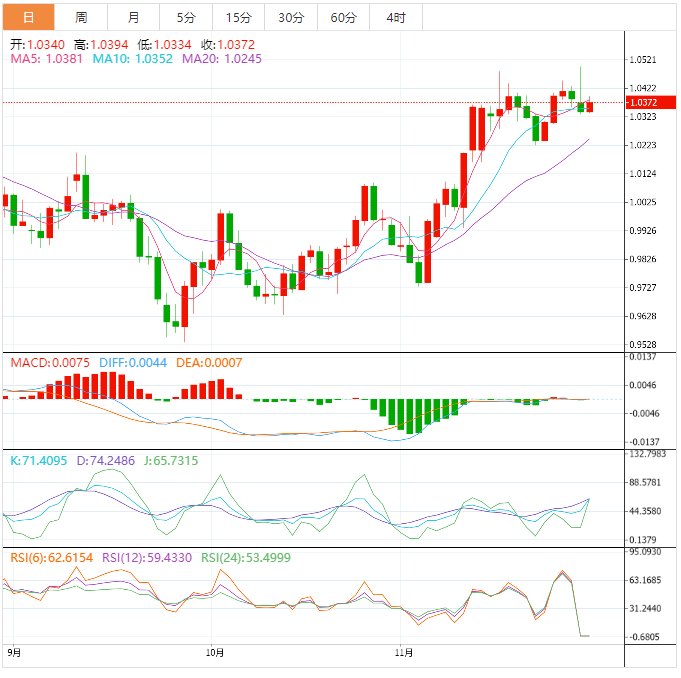Viewport: 681px width, 678px height.
Task: Click the RSI(12):59.4330 label
Action: (147, 558)
